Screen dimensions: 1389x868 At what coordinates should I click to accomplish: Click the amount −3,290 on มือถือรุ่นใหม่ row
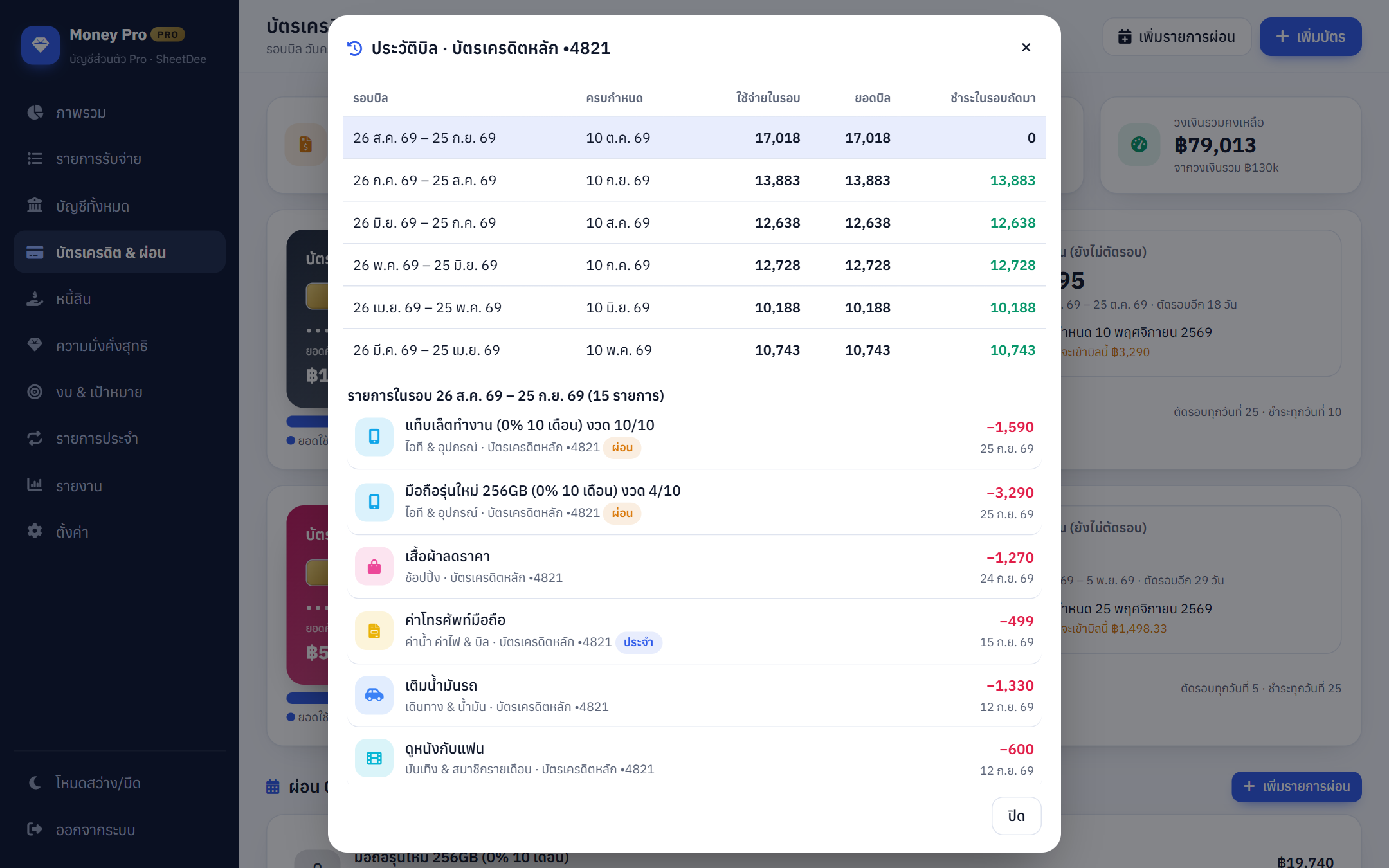point(1010,493)
